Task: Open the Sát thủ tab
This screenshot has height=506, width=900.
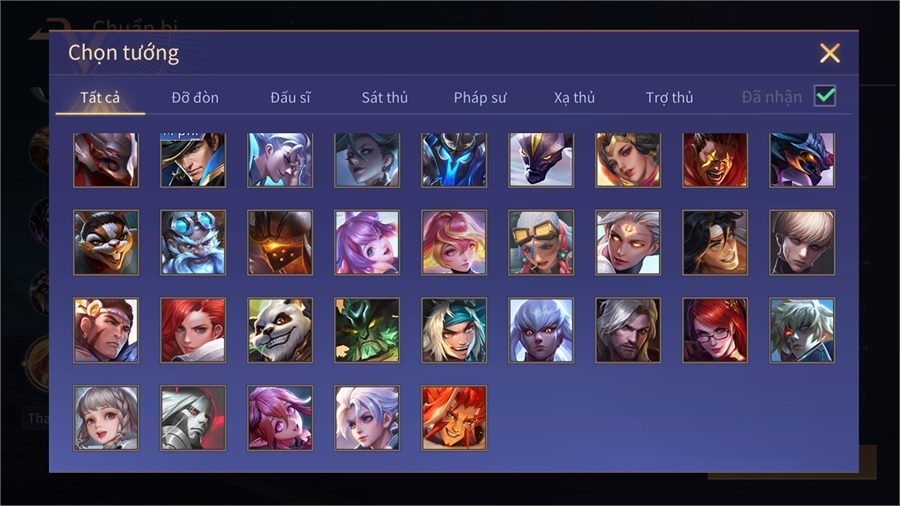Action: point(385,98)
